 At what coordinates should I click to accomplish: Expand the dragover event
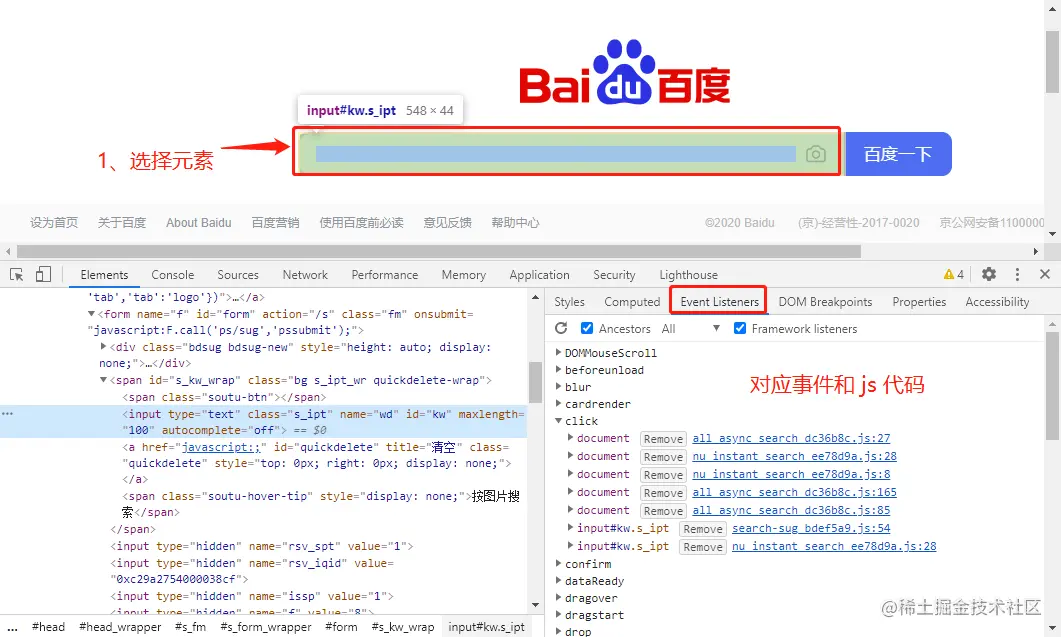[x=558, y=598]
